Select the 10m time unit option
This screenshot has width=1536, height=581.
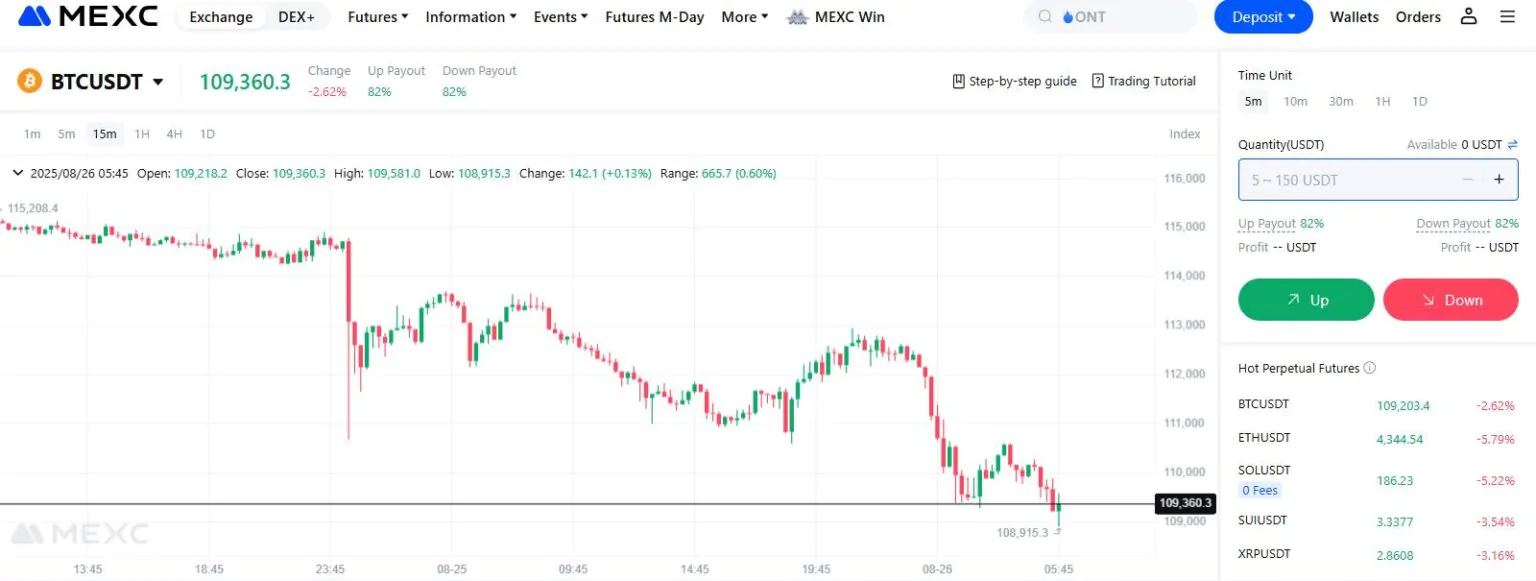tap(1295, 101)
